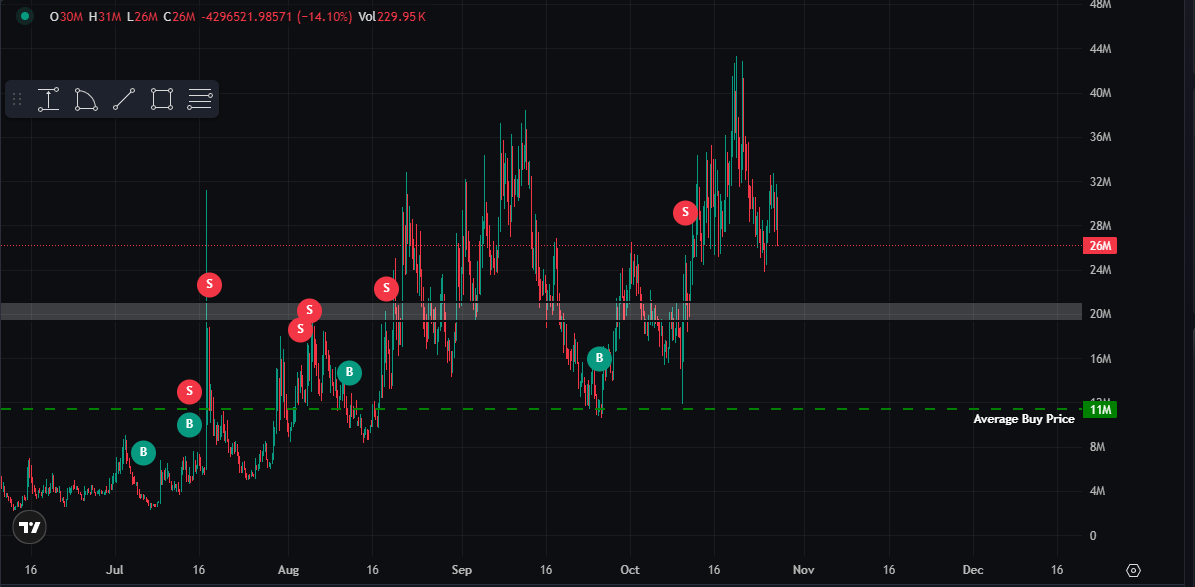1195x587 pixels.
Task: Click the Sep label on the time axis
Action: click(x=461, y=570)
